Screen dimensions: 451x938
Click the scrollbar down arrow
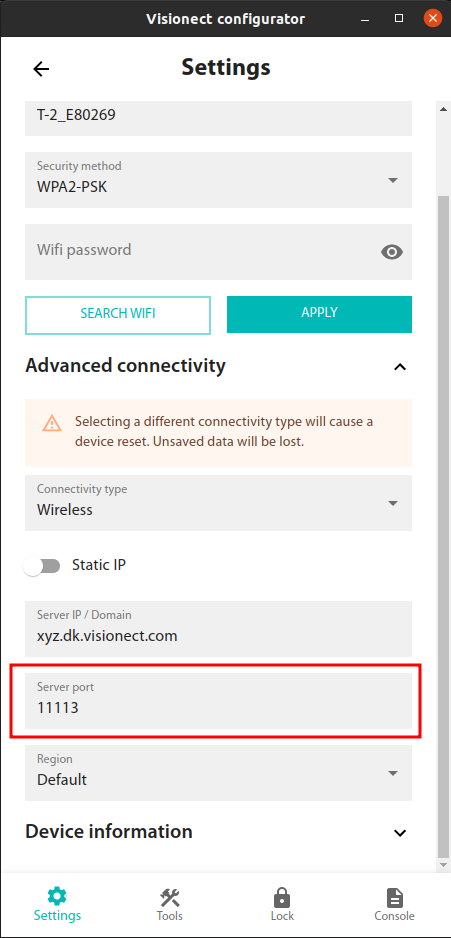point(443,865)
